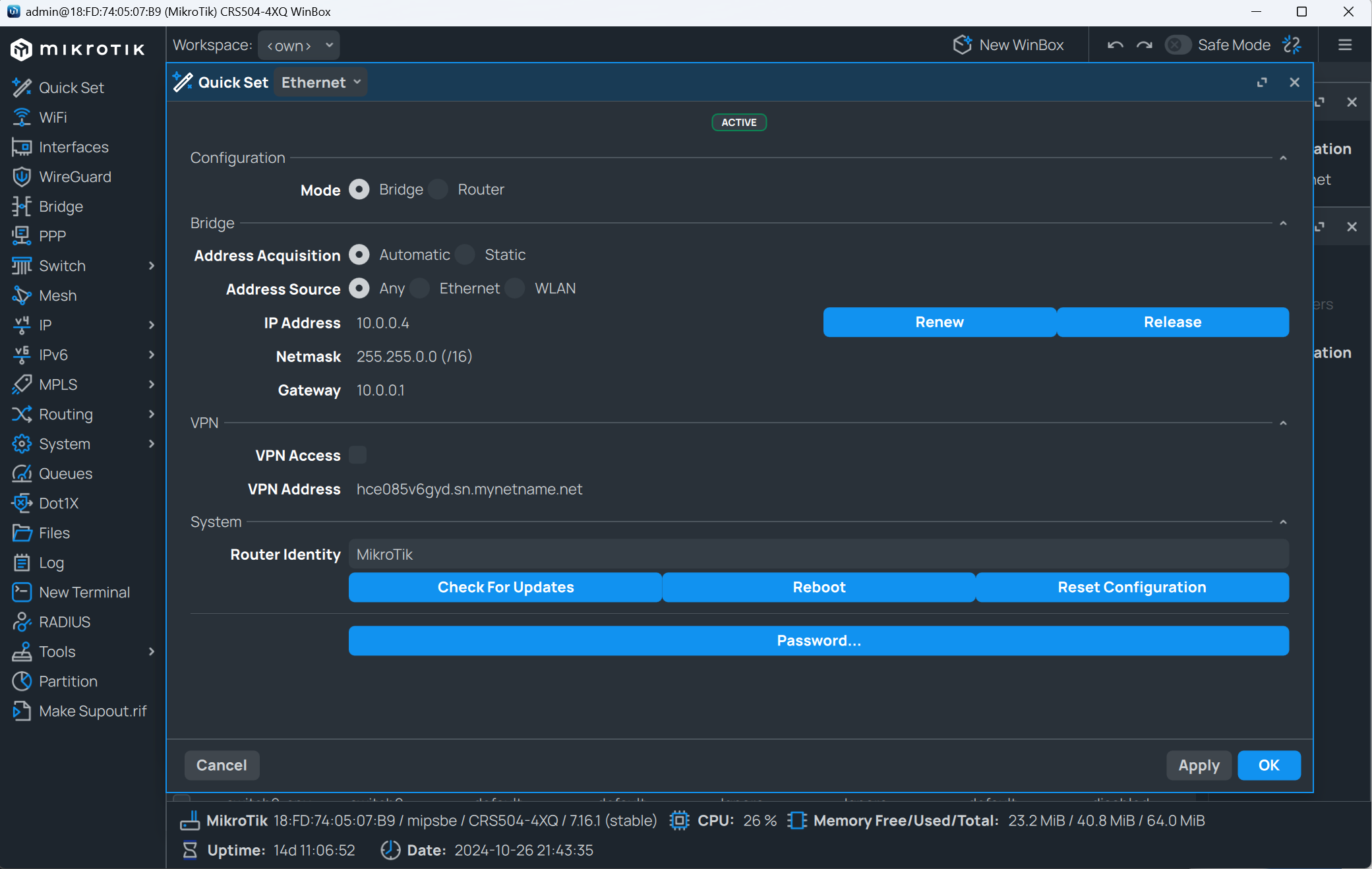Click the OK button
Viewport: 1372px width, 869px height.
tap(1268, 765)
